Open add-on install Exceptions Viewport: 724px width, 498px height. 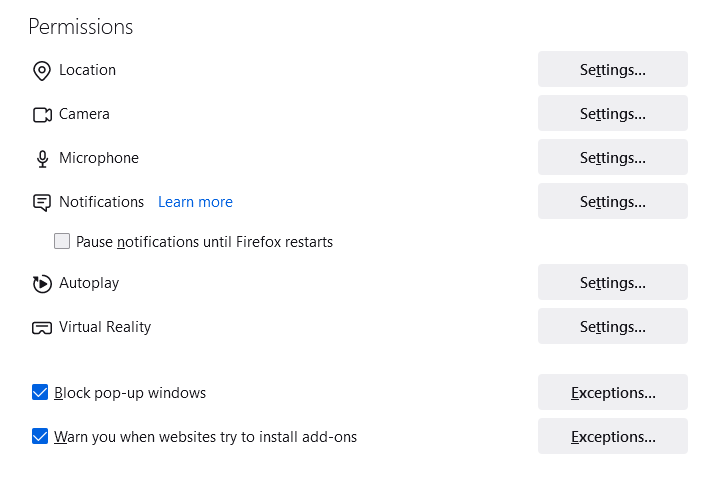tap(612, 437)
